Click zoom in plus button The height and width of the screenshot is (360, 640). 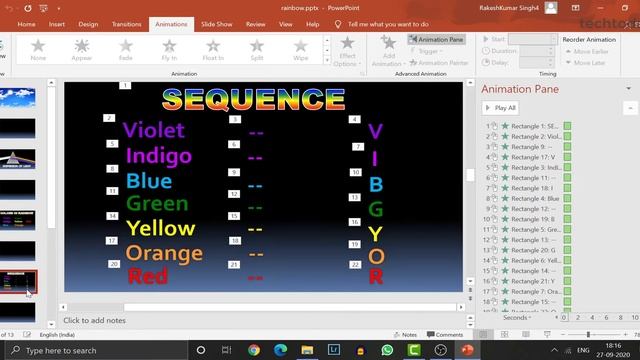[x=625, y=335]
